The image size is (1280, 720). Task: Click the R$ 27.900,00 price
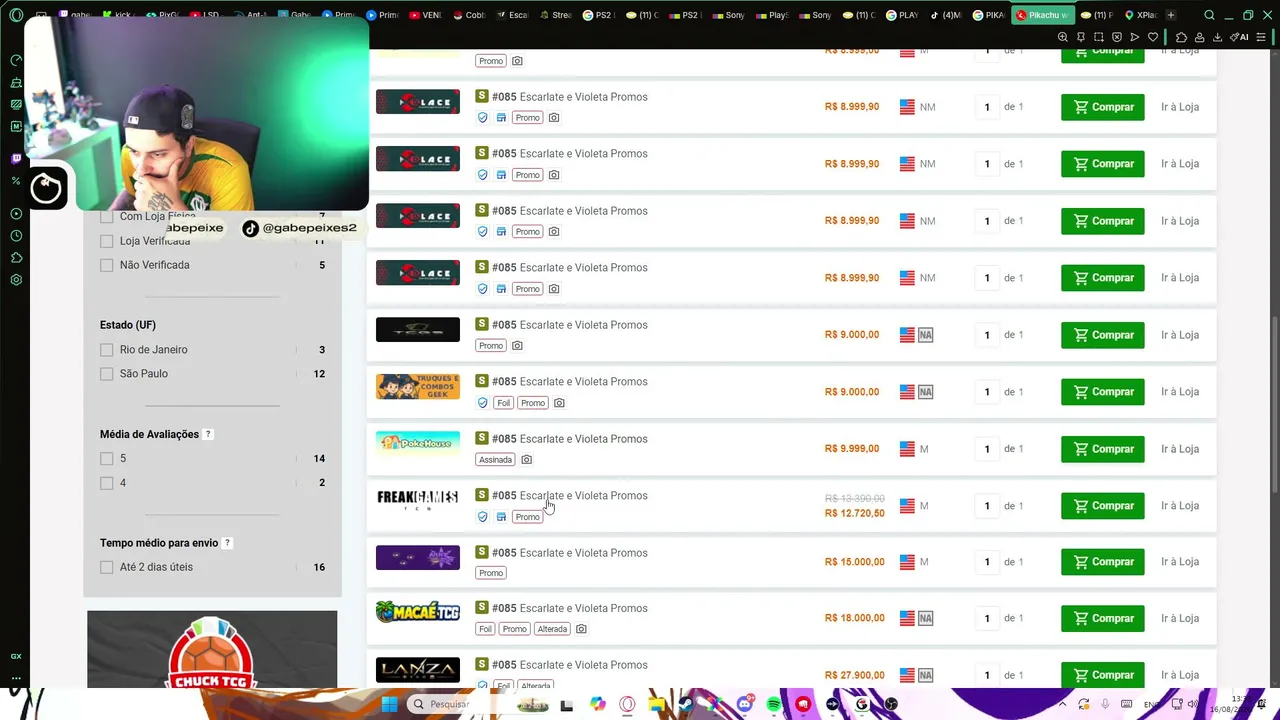point(854,675)
